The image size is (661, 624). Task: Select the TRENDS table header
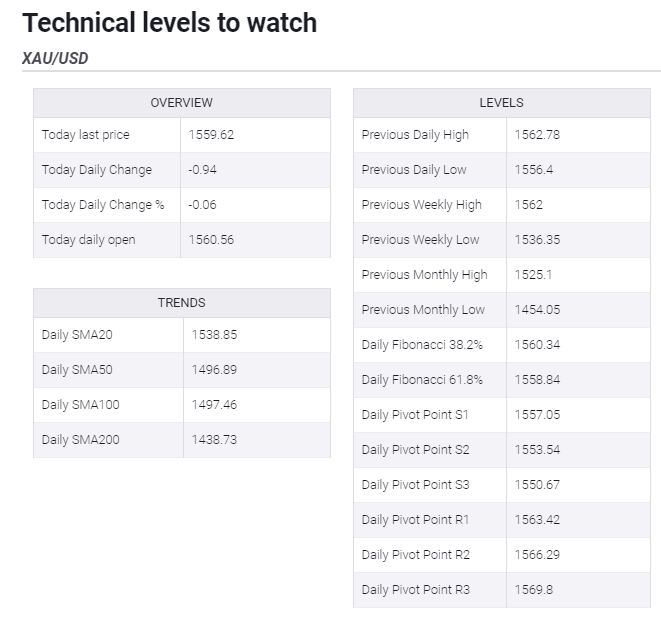[181, 303]
